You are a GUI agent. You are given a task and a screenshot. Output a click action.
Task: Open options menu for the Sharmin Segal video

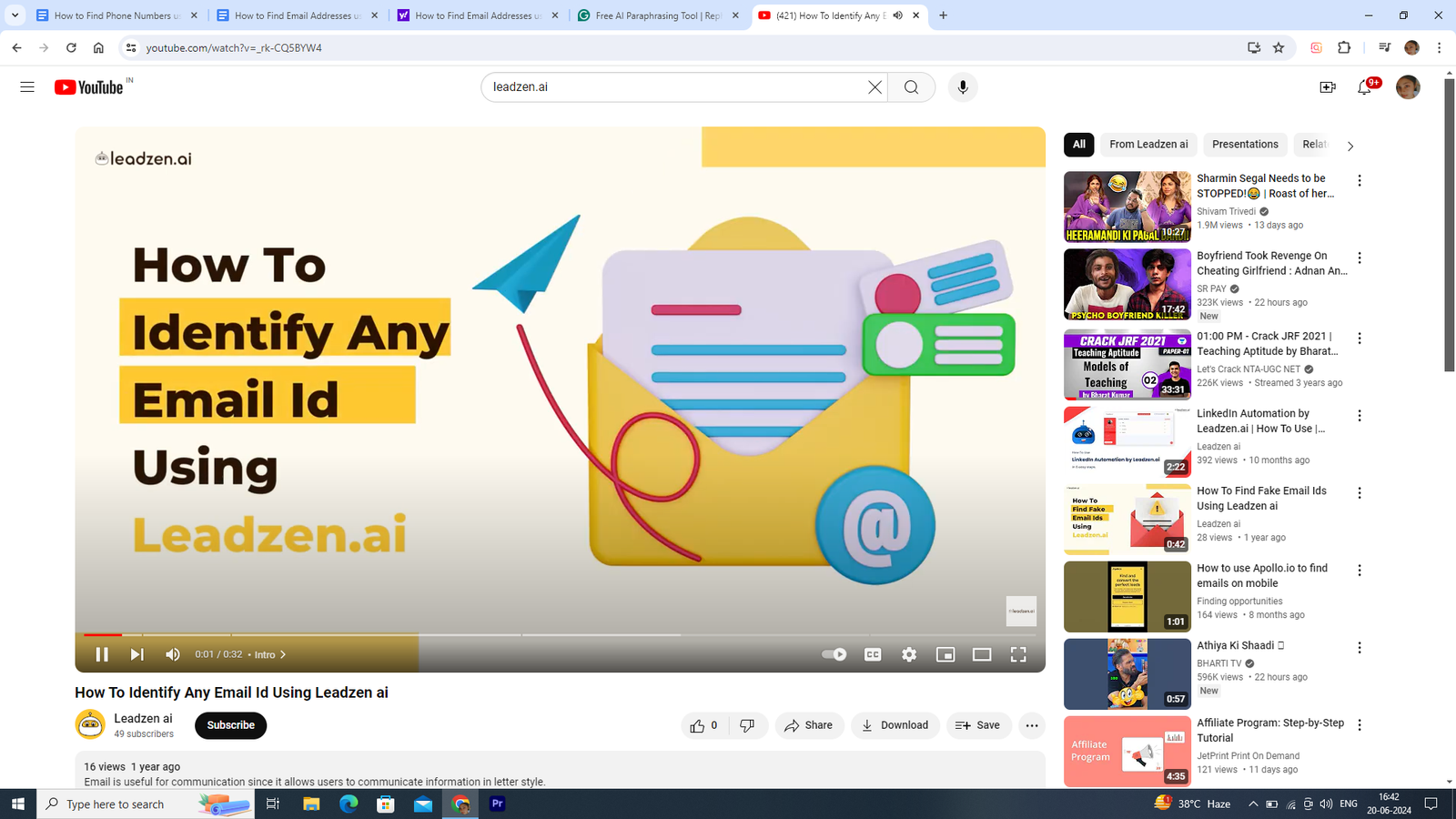pos(1360,180)
